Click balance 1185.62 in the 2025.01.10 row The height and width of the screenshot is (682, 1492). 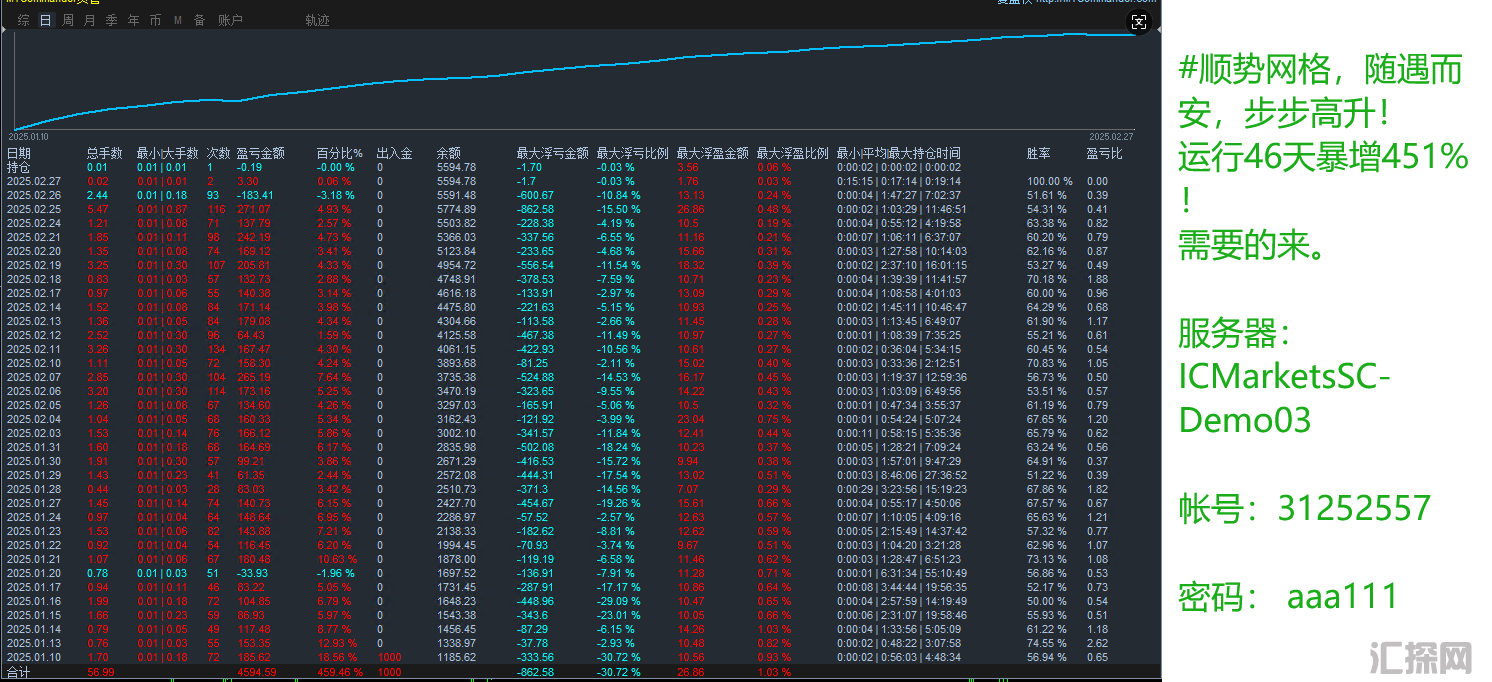456,657
